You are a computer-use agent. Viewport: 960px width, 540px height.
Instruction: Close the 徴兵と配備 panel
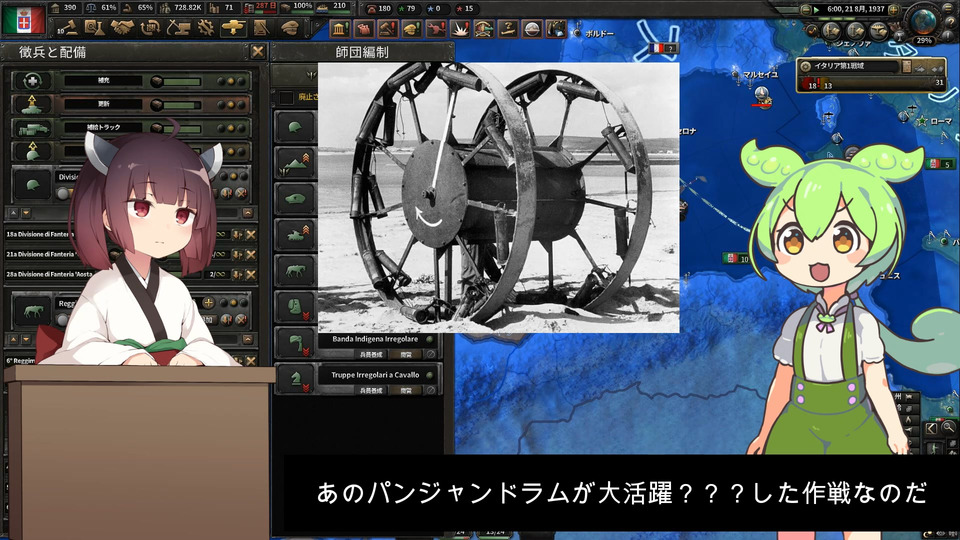click(x=258, y=52)
